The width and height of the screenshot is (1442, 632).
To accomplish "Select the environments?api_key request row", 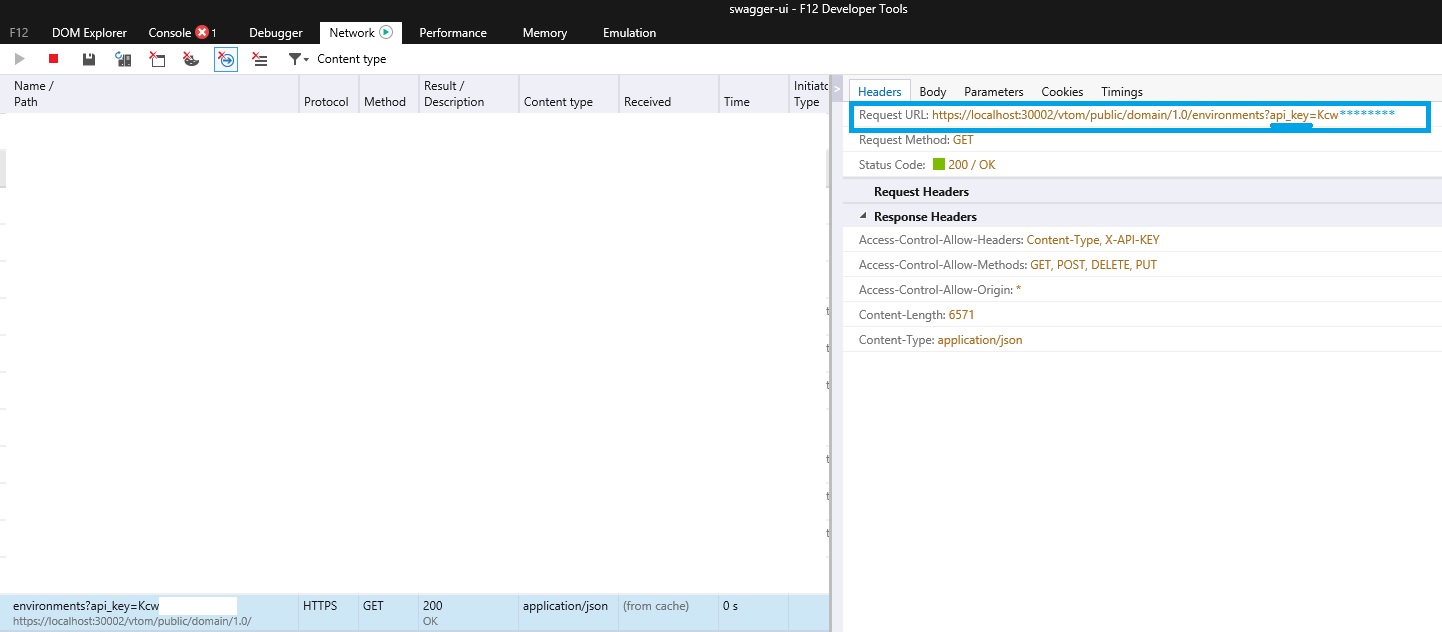I will (x=414, y=613).
